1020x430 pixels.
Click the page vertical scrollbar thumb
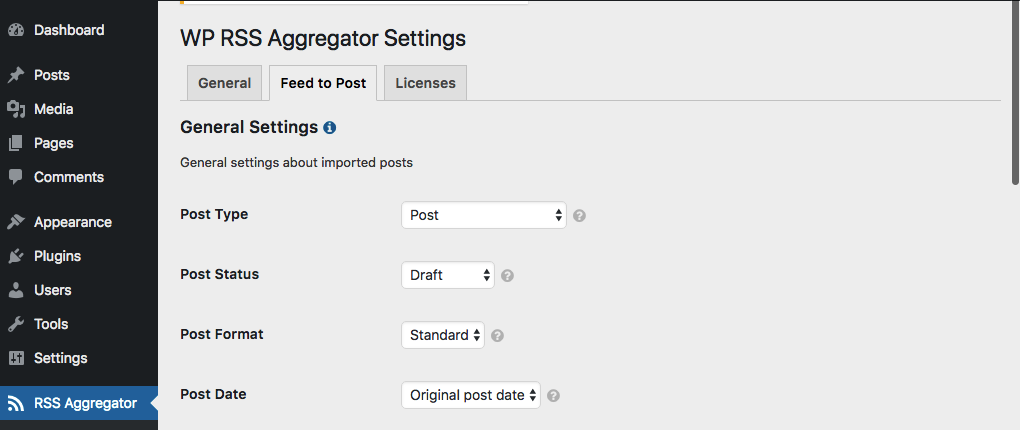pyautogui.click(x=1015, y=94)
